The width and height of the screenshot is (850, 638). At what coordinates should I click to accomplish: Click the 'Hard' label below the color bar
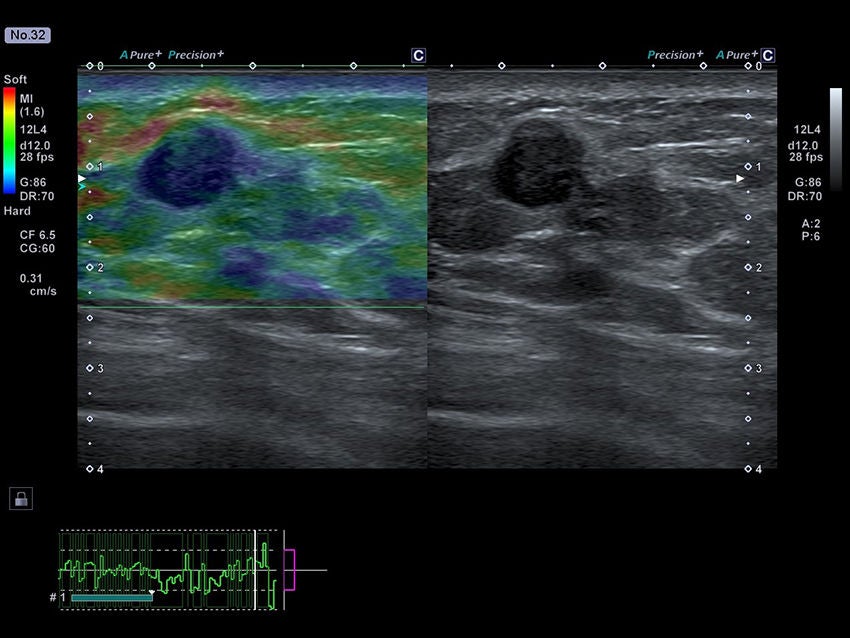pyautogui.click(x=17, y=211)
